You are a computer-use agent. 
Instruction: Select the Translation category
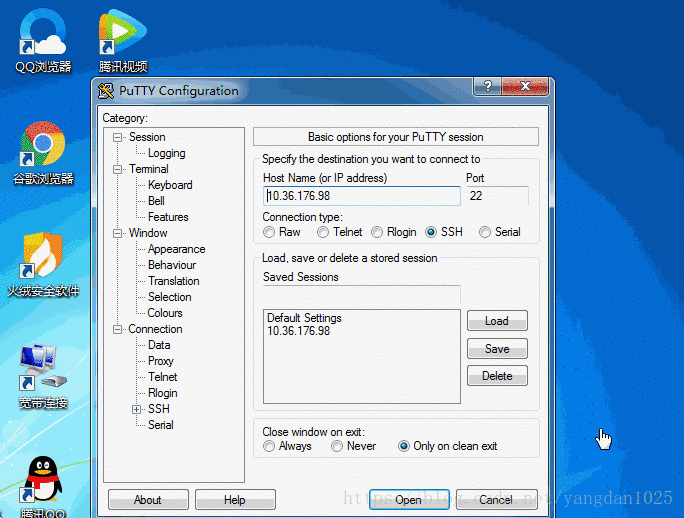click(x=174, y=281)
